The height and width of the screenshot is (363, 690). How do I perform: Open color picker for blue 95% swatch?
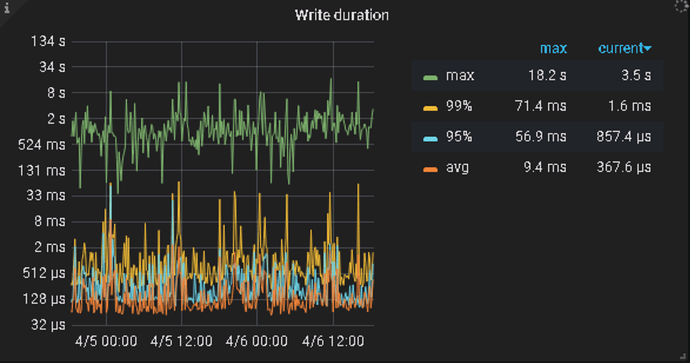tap(430, 139)
